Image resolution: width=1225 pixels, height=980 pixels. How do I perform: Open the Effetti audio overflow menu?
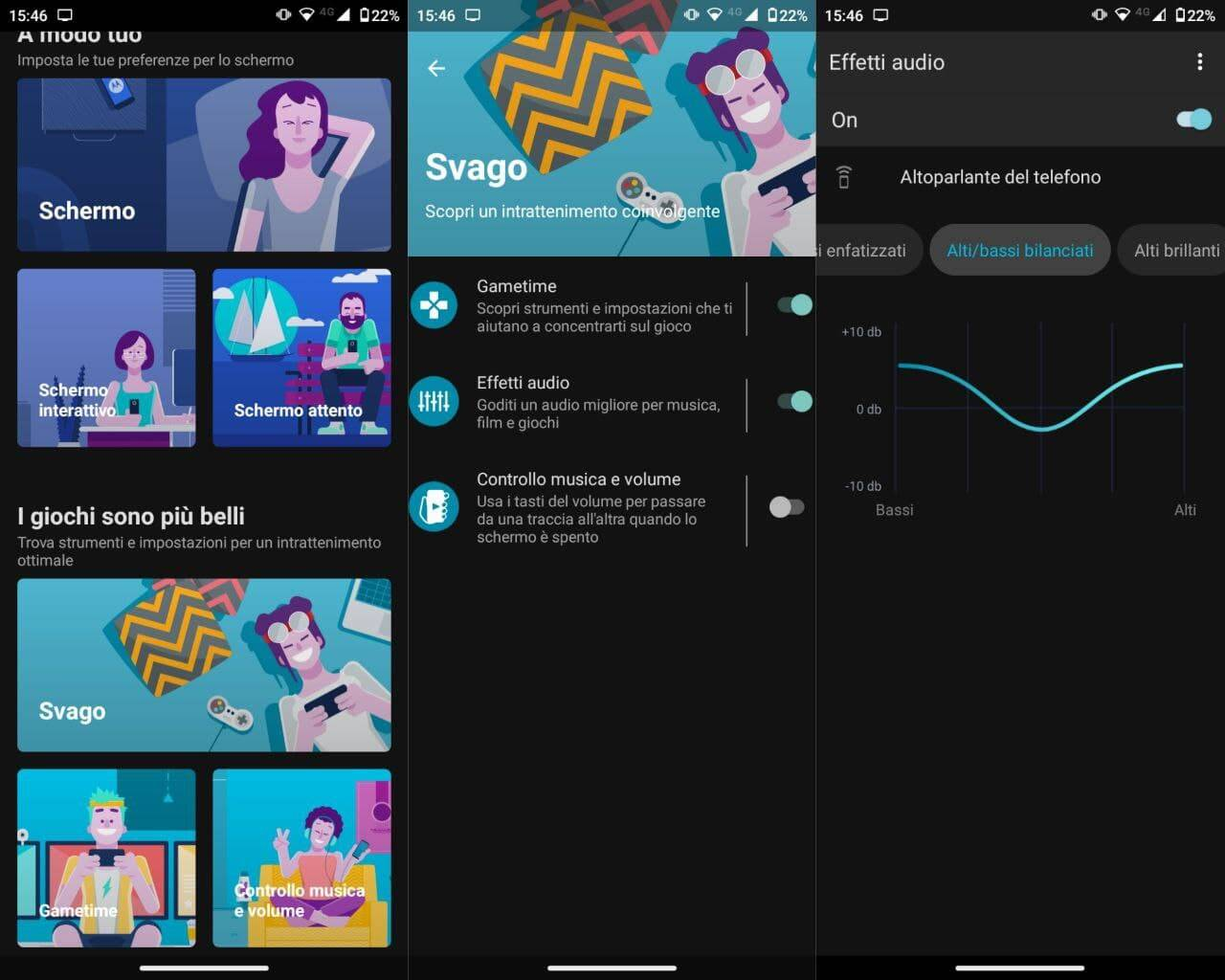(x=1199, y=62)
